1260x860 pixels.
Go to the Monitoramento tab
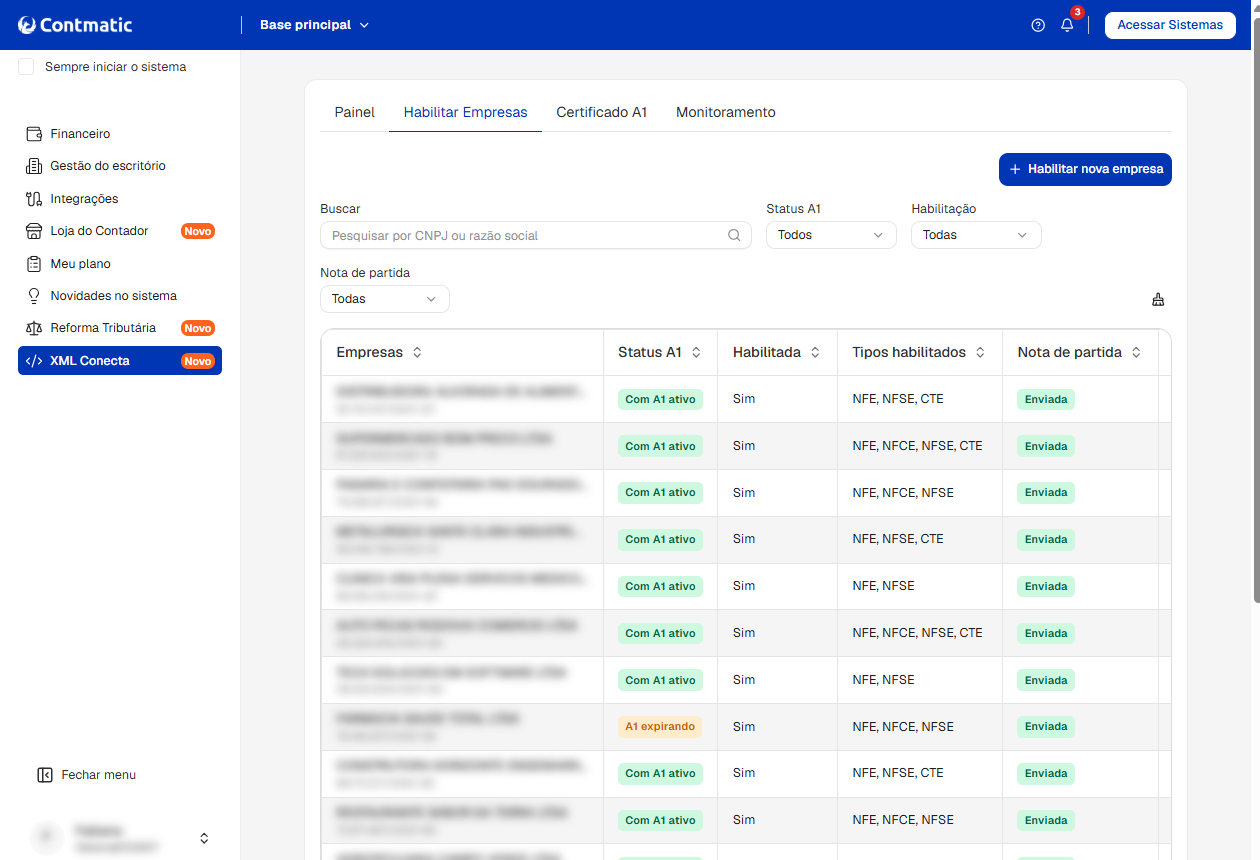click(x=726, y=113)
